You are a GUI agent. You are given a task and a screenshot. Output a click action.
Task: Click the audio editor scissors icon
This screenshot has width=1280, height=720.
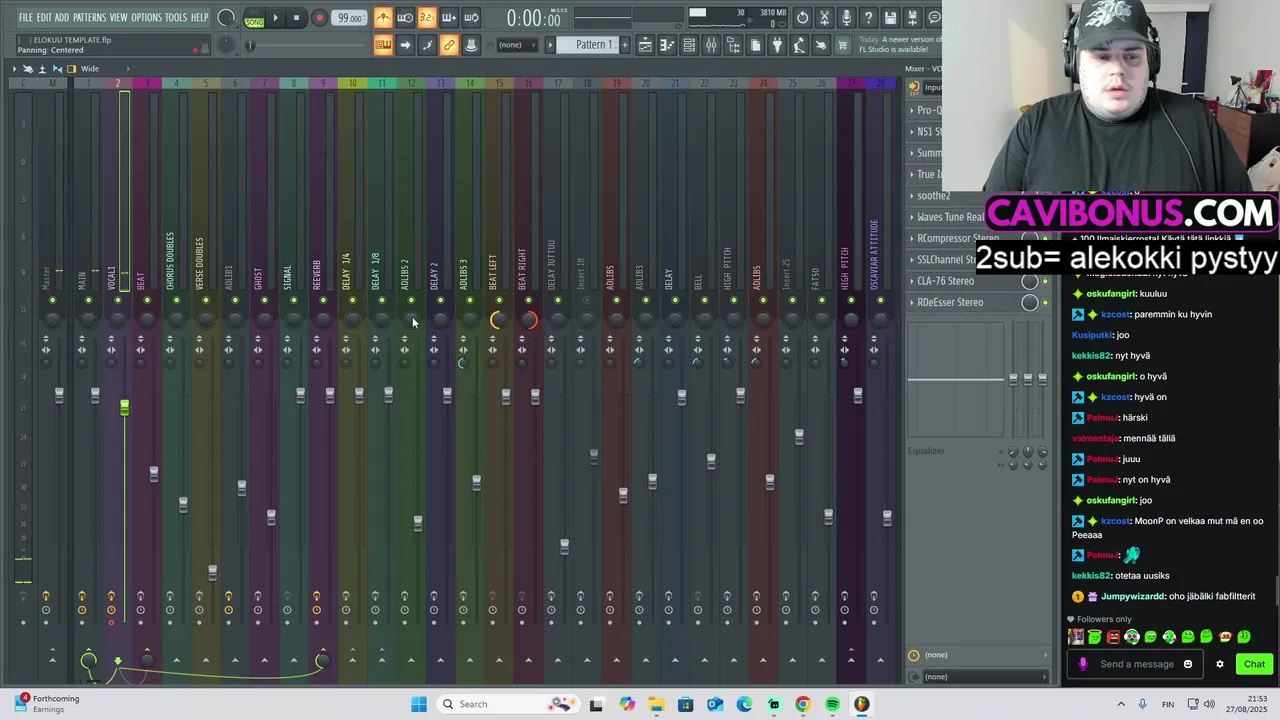click(x=824, y=18)
